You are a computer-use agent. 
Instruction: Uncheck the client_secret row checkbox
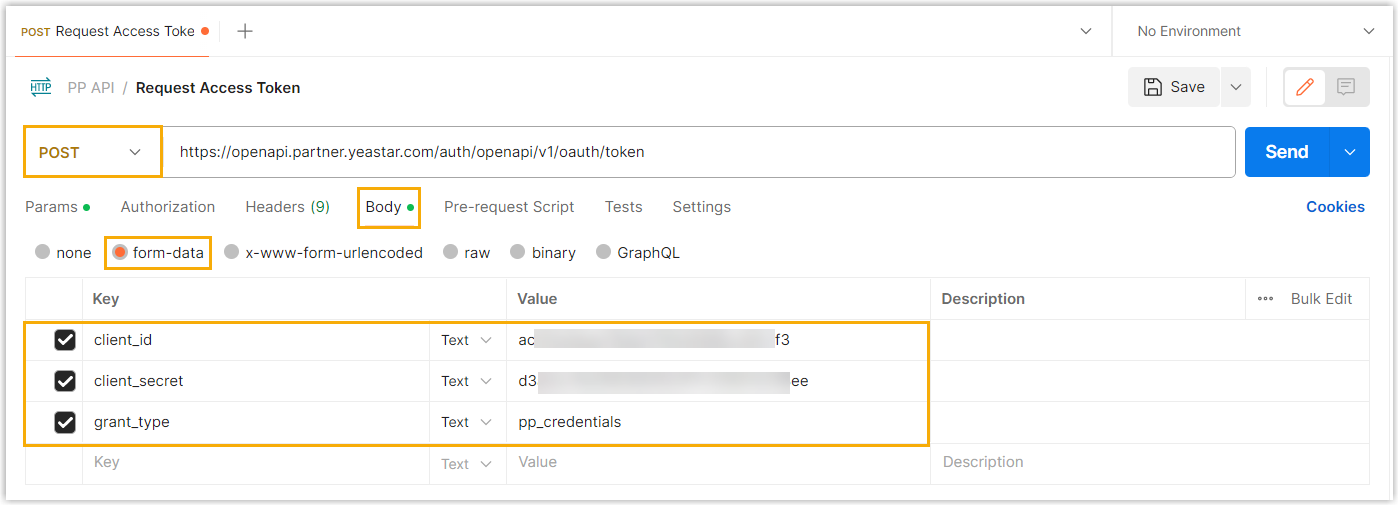click(x=65, y=381)
